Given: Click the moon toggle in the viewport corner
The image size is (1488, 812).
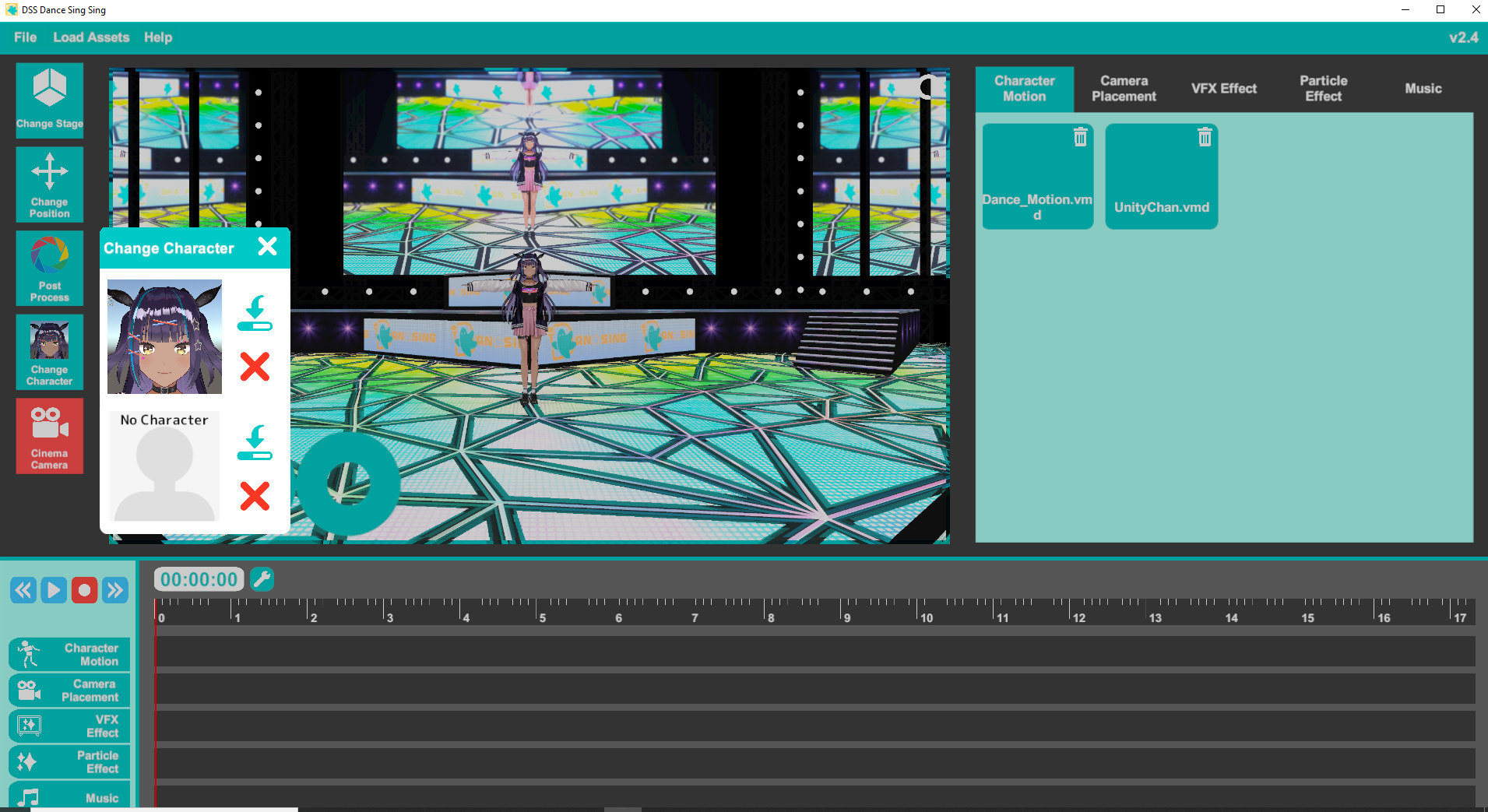Looking at the screenshot, I should (x=925, y=88).
